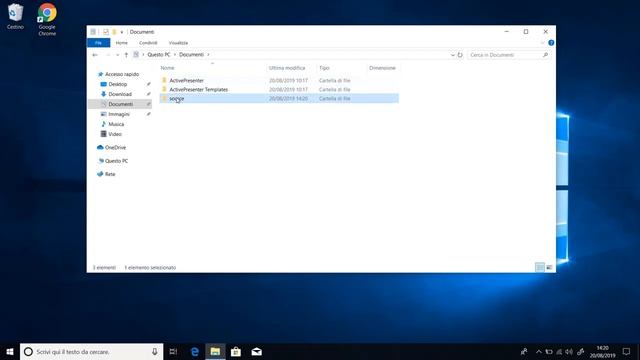This screenshot has height=360, width=640.
Task: Select Documenti in the navigation pane
Action: [x=120, y=104]
